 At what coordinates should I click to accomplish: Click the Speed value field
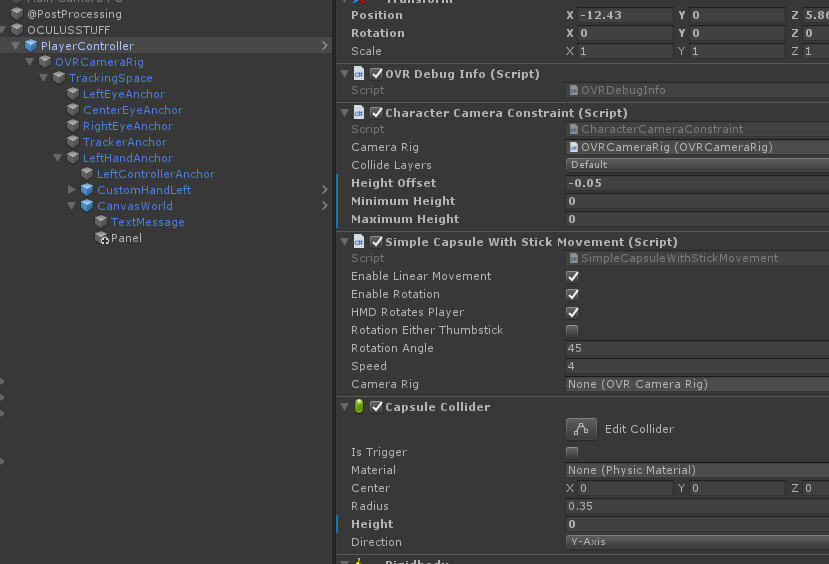[x=697, y=366]
